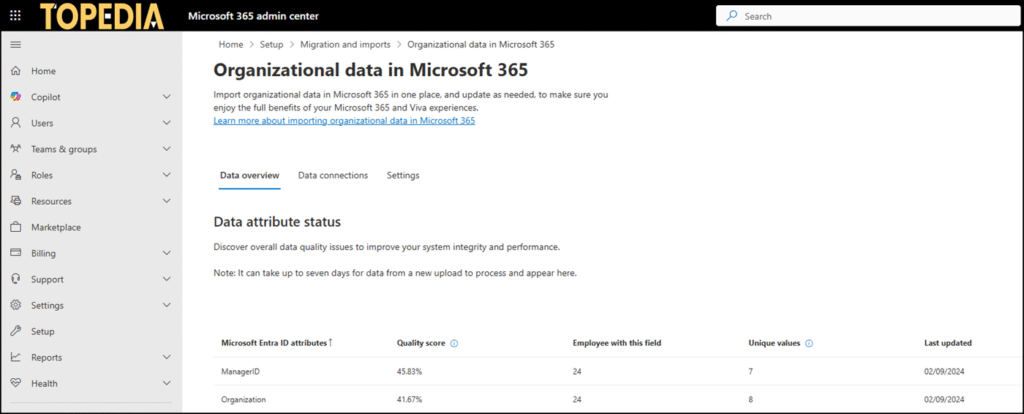Image resolution: width=1024 pixels, height=414 pixels.
Task: Open Learn more about importing organizational data link
Action: (x=344, y=121)
